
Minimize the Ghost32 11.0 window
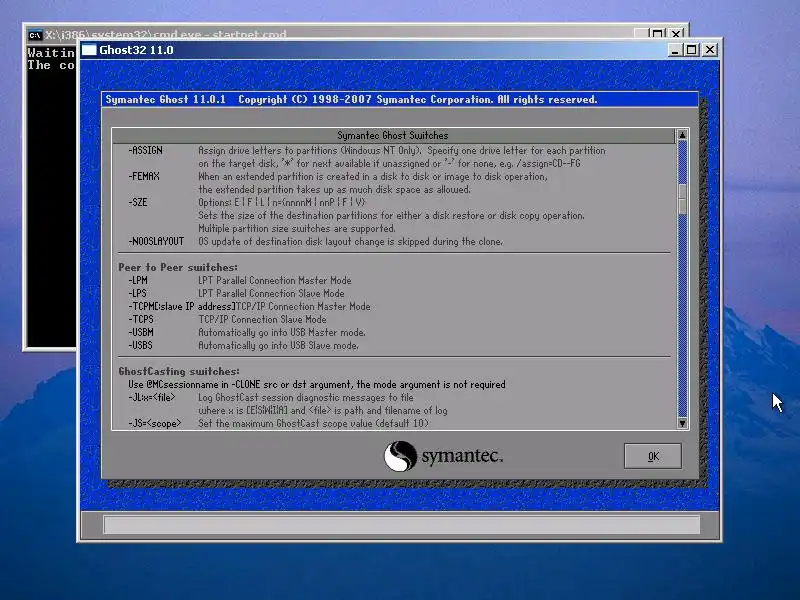(674, 50)
